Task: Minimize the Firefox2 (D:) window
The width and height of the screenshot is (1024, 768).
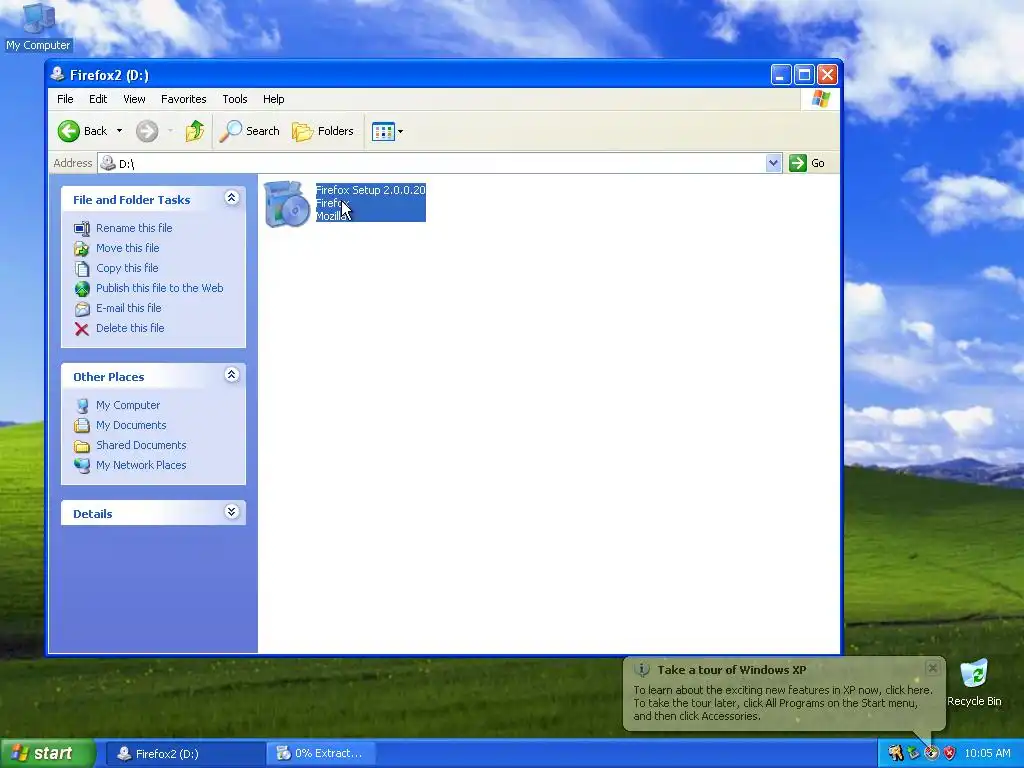Action: click(x=781, y=75)
